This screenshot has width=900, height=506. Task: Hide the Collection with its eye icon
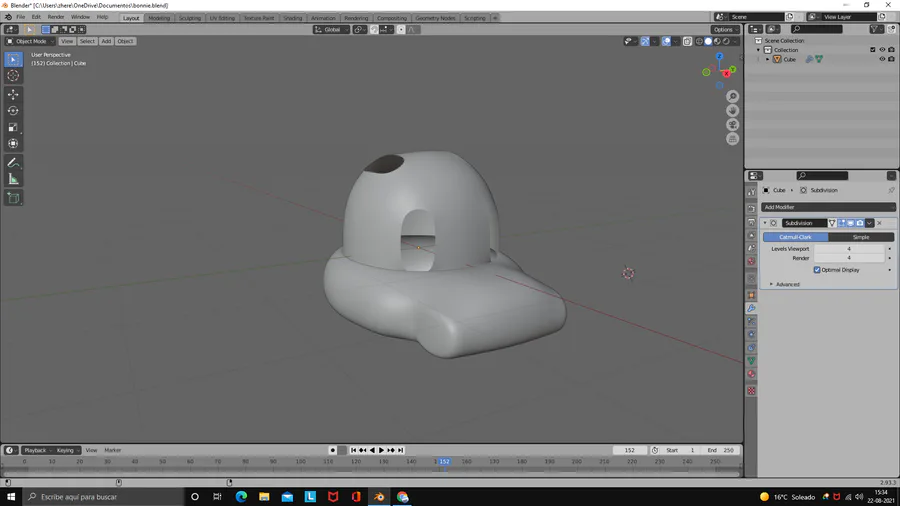tap(882, 50)
